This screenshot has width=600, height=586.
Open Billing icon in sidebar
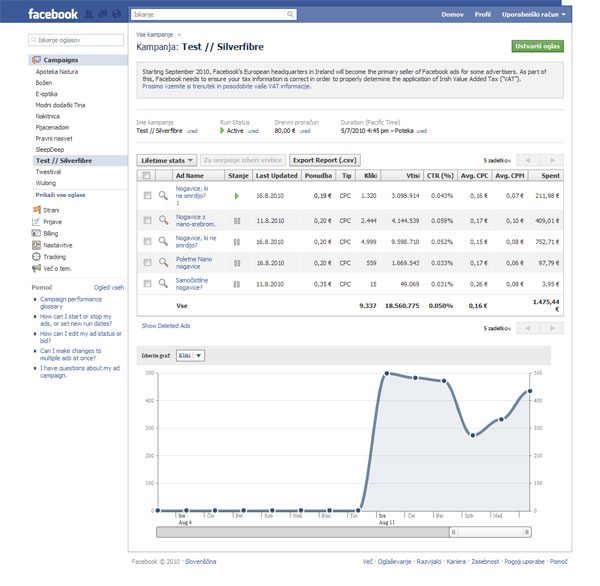36,233
